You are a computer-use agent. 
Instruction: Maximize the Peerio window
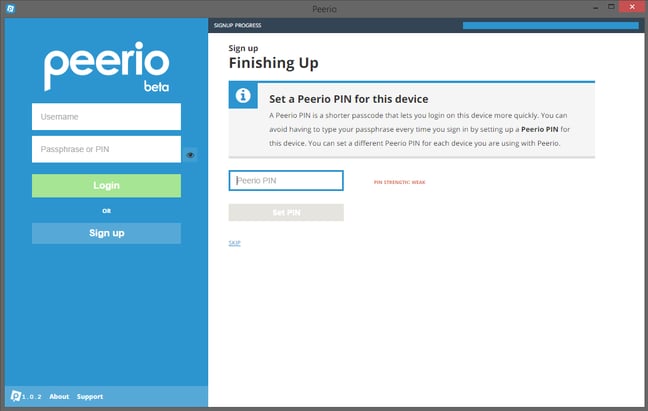(x=611, y=7)
